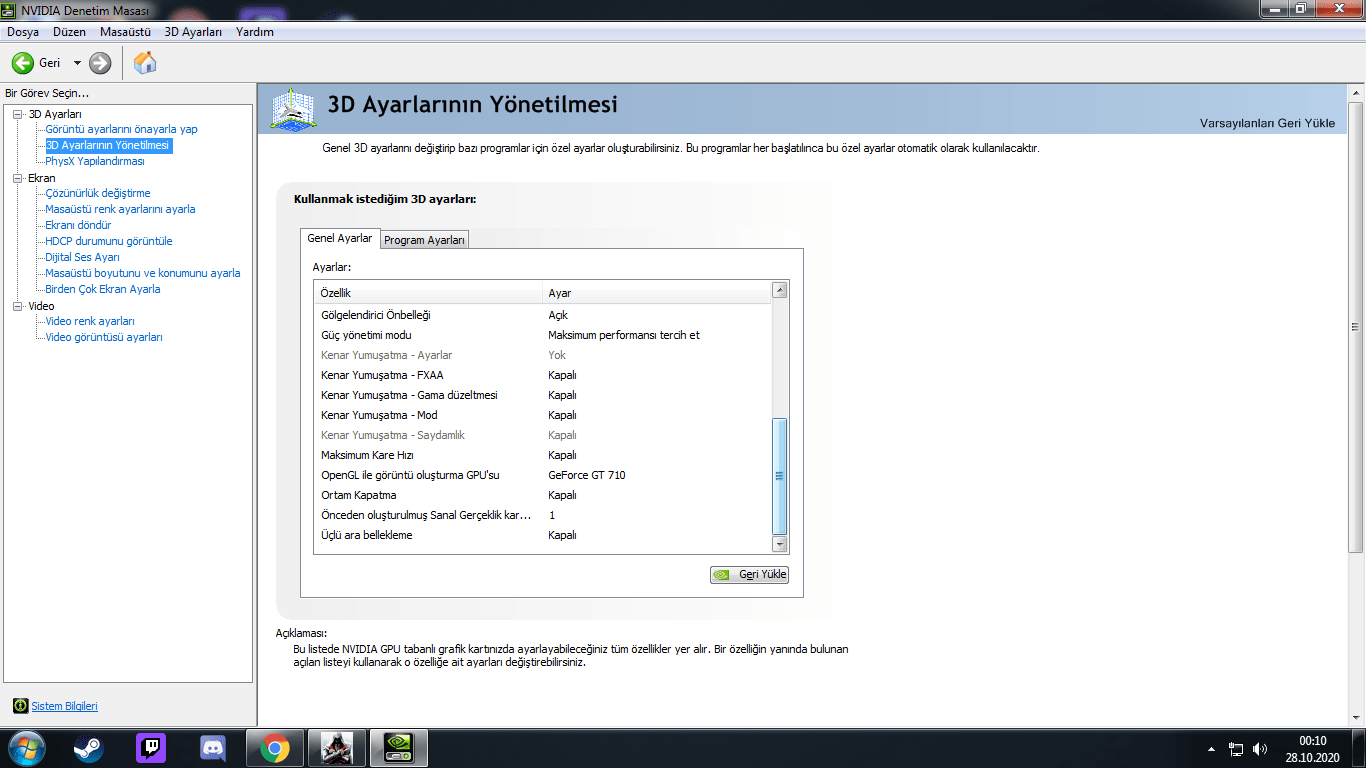
Task: Open Discord from the taskbar
Action: [213, 748]
